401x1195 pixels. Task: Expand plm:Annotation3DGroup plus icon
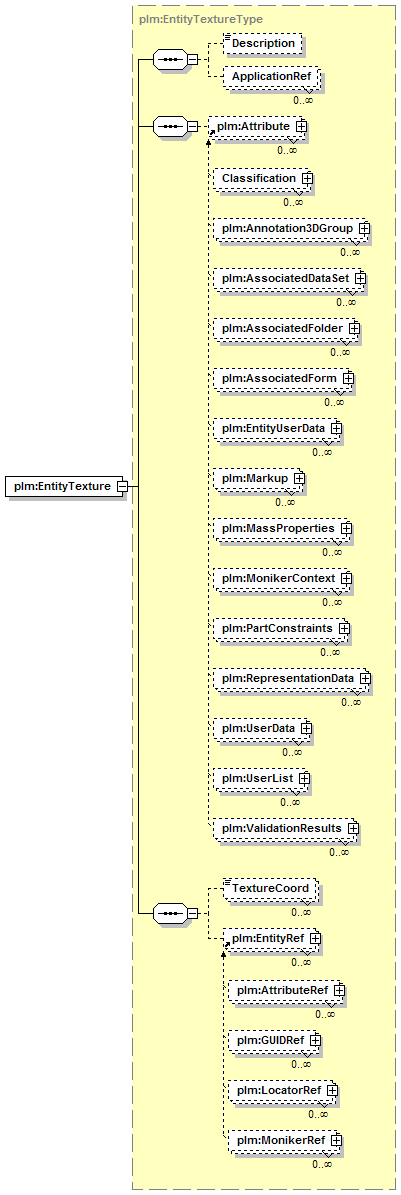pyautogui.click(x=364, y=228)
